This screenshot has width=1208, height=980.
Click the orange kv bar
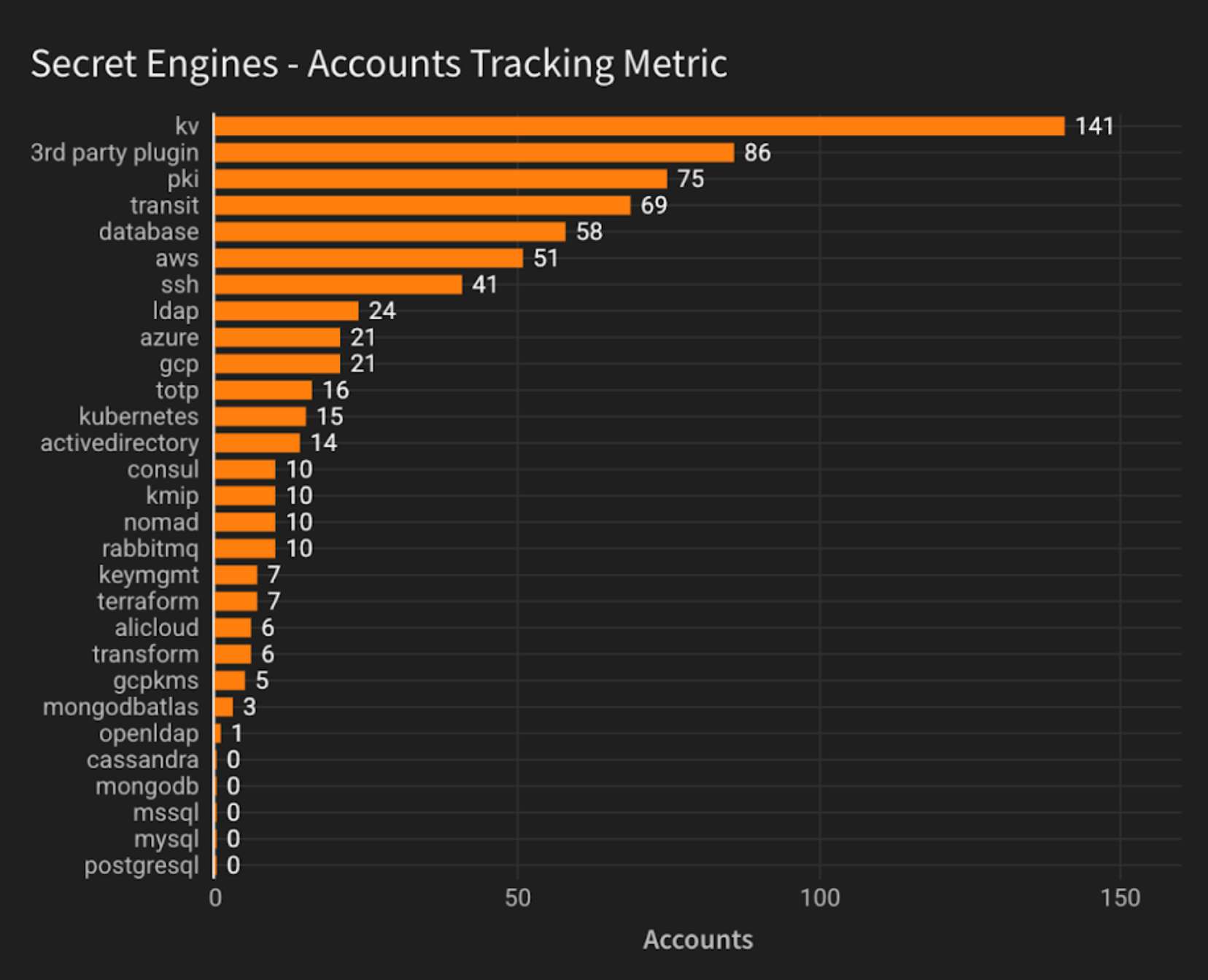[639, 126]
